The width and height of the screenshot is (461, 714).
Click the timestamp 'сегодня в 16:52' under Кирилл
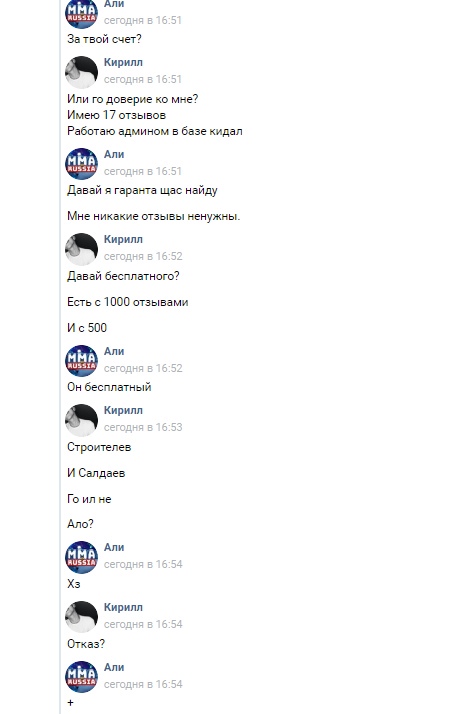pyautogui.click(x=143, y=256)
